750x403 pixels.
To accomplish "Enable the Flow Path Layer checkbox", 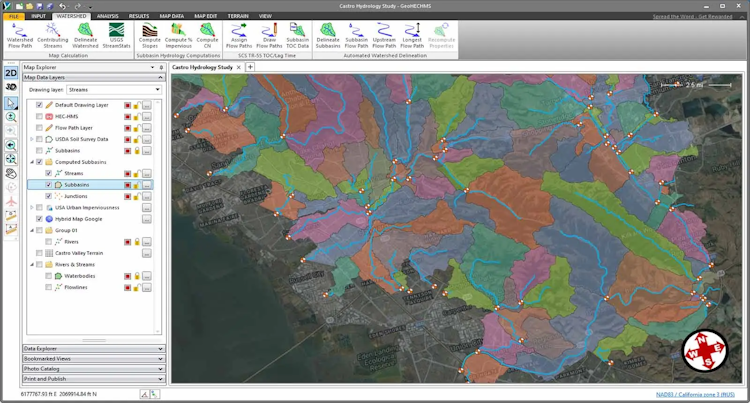I will [x=39, y=128].
